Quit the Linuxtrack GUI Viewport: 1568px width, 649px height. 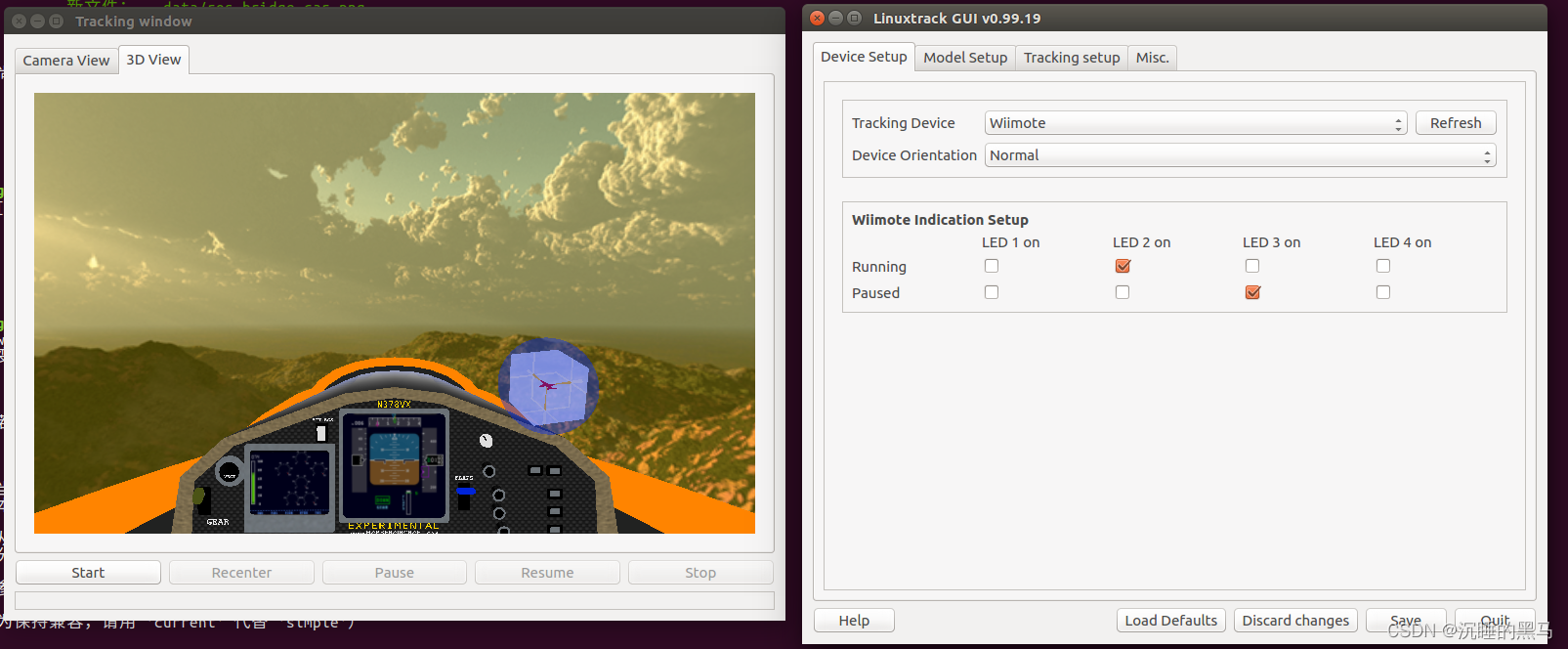(1495, 621)
